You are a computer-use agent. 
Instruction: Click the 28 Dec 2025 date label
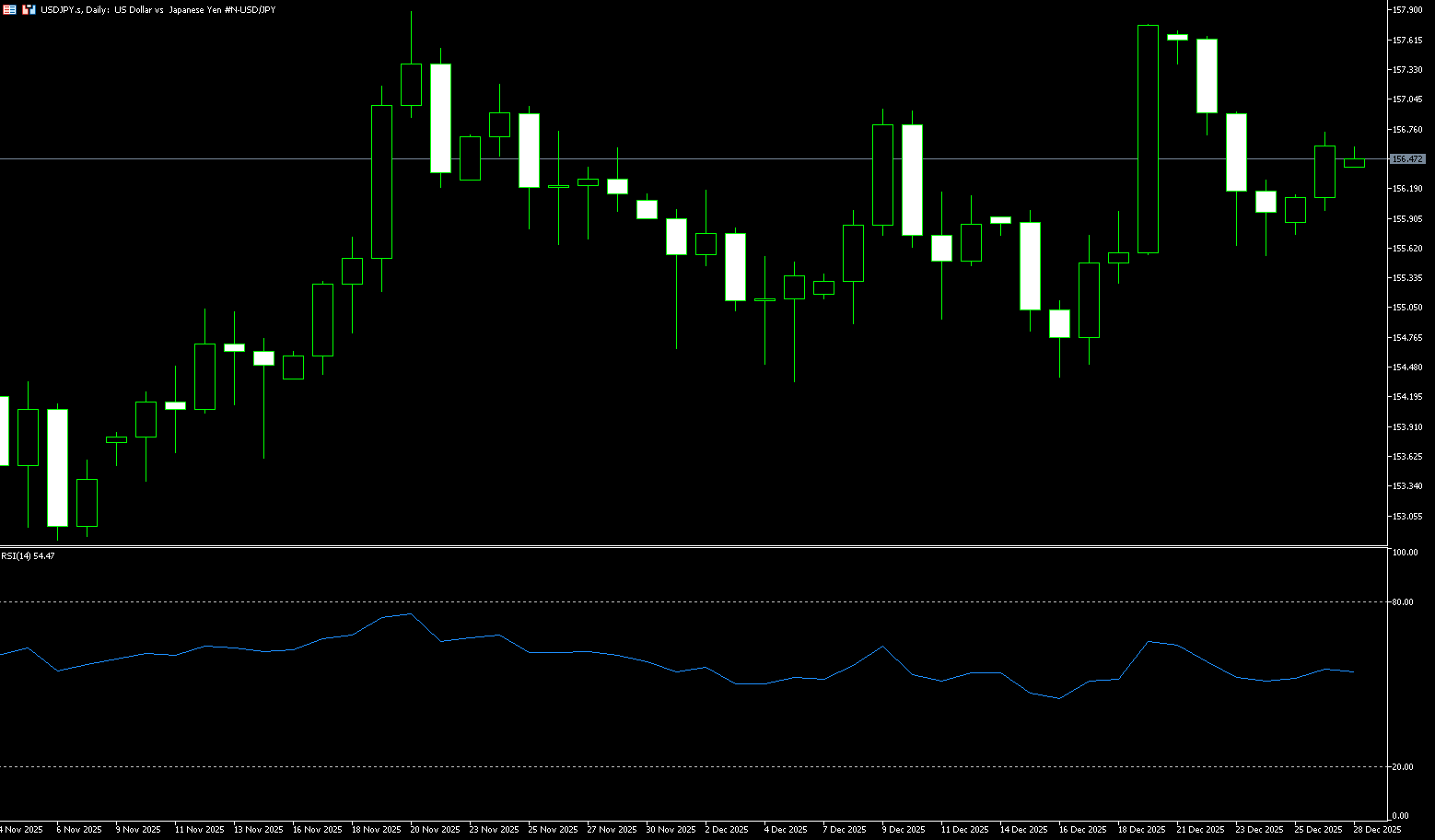click(1377, 830)
